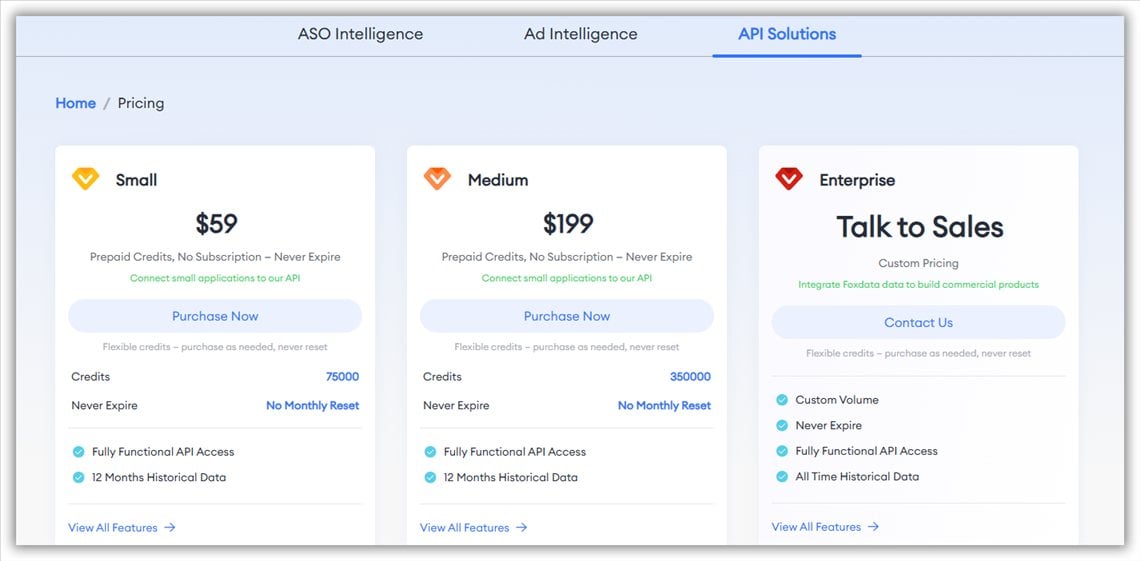Click Small plan Flexible credits note
Screen dimensions: 1140x561
tap(215, 347)
